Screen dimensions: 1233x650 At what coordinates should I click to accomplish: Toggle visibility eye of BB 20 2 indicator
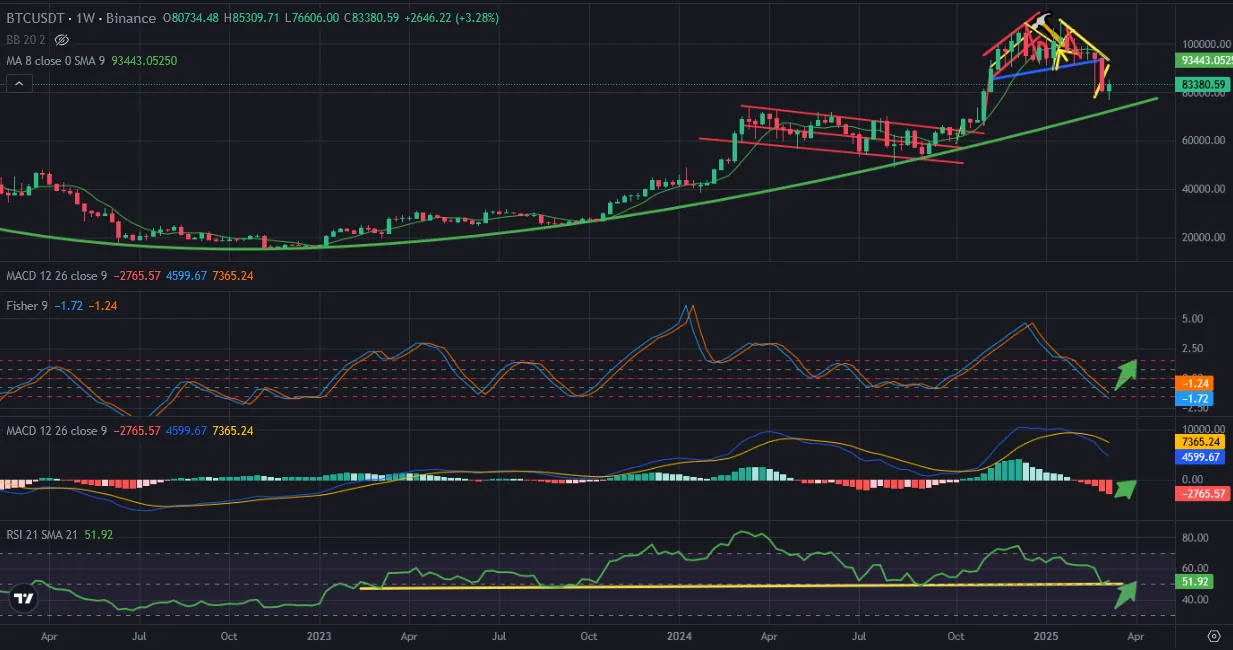(61, 40)
